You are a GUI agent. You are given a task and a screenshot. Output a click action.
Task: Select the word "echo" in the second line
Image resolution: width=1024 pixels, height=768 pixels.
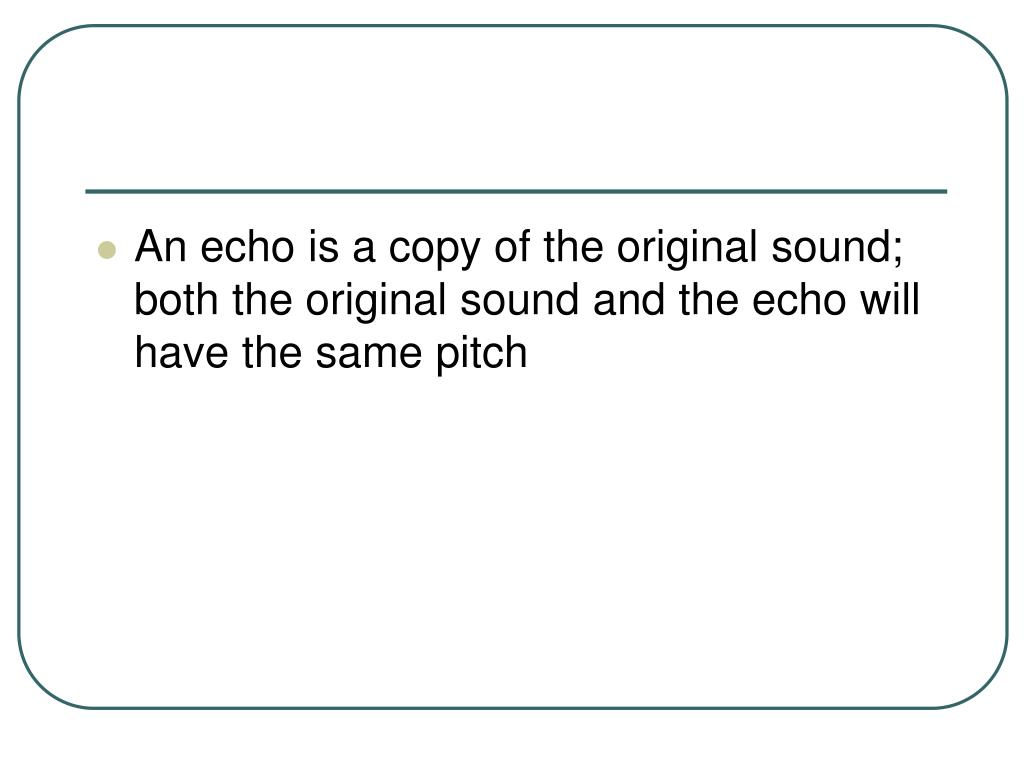pyautogui.click(x=799, y=300)
